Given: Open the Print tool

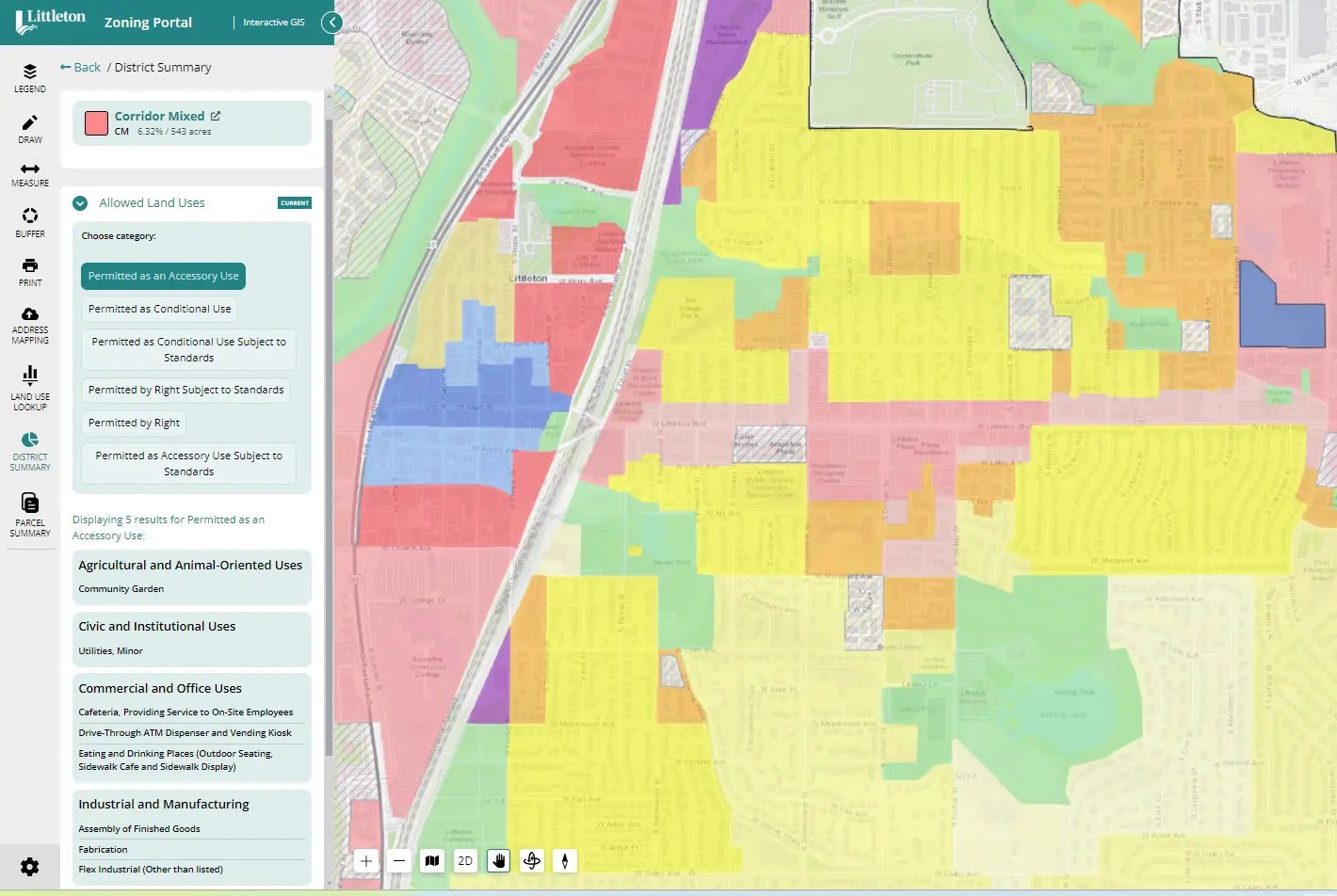Looking at the screenshot, I should 29,272.
